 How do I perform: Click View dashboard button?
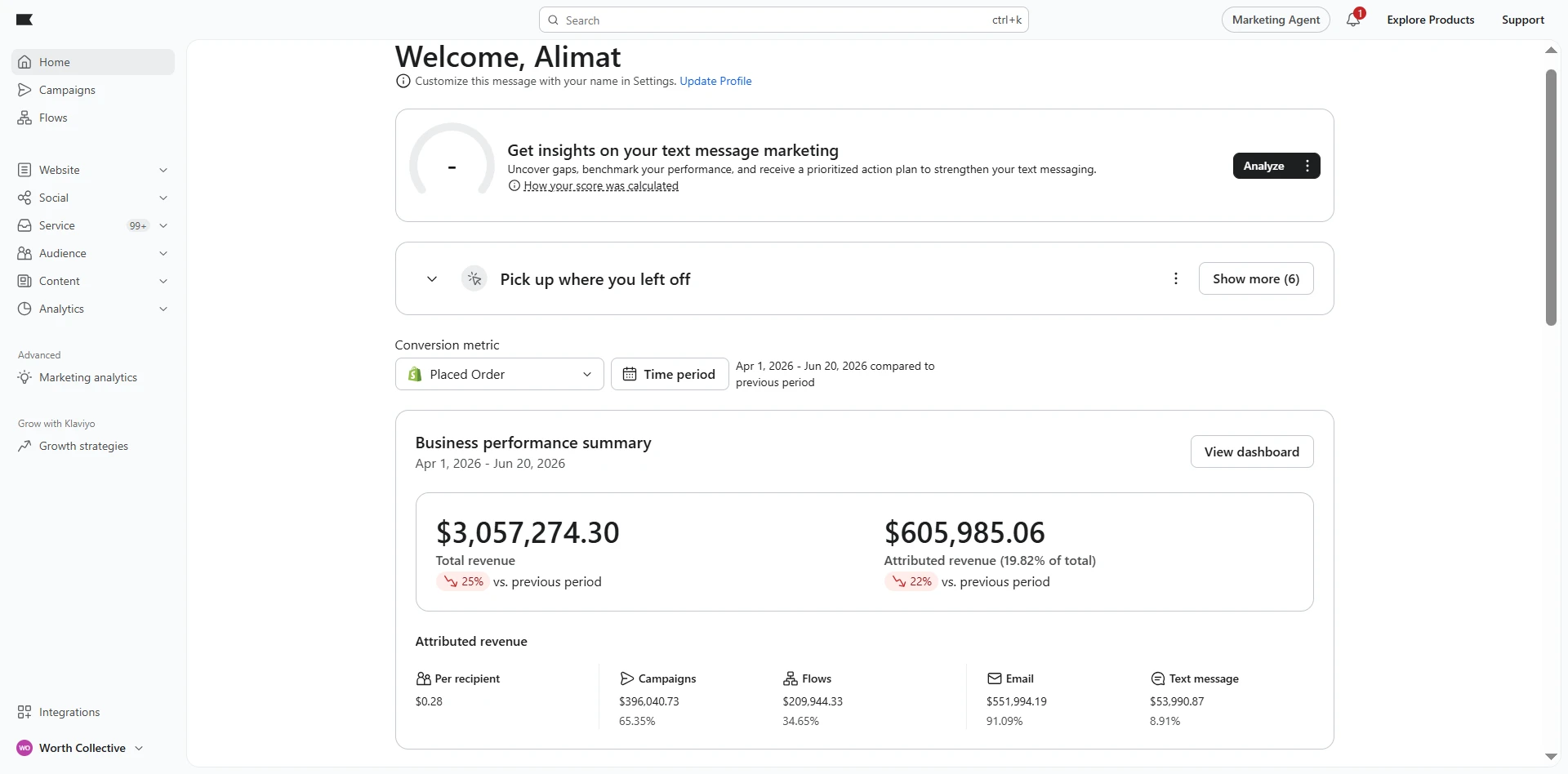pos(1251,451)
